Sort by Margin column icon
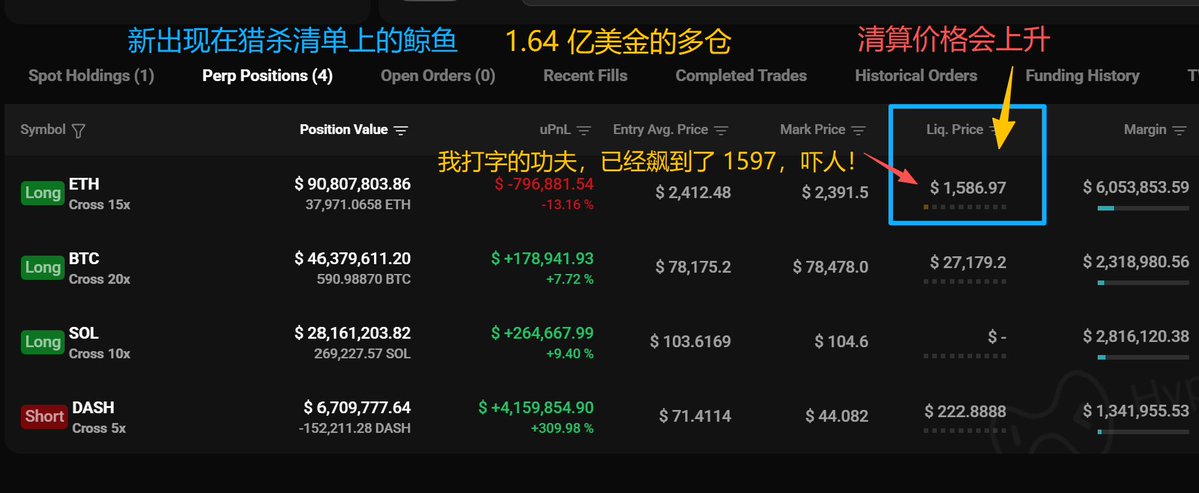 point(1179,131)
